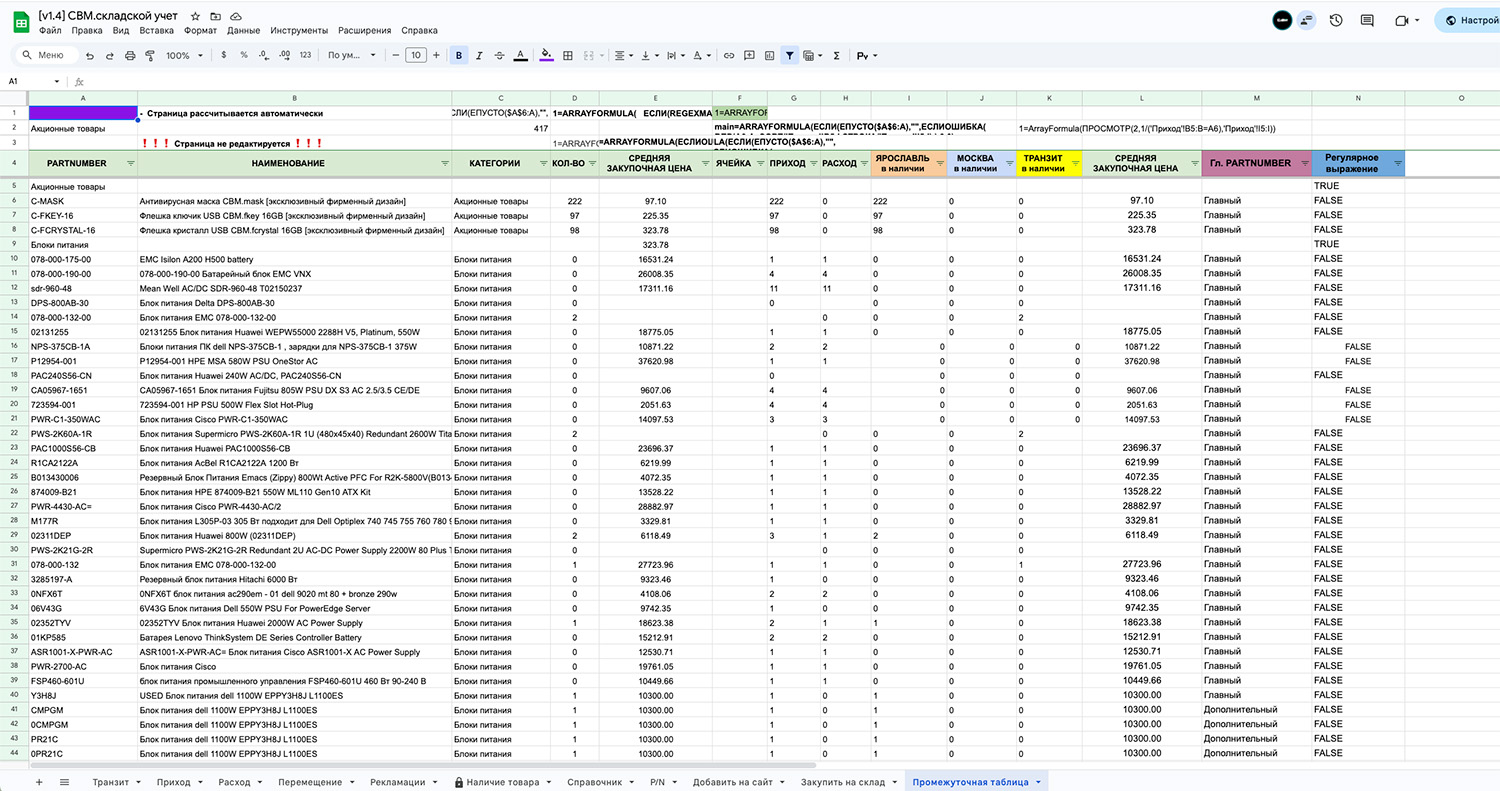Click the insert link icon
The image size is (1500, 791).
729,56
